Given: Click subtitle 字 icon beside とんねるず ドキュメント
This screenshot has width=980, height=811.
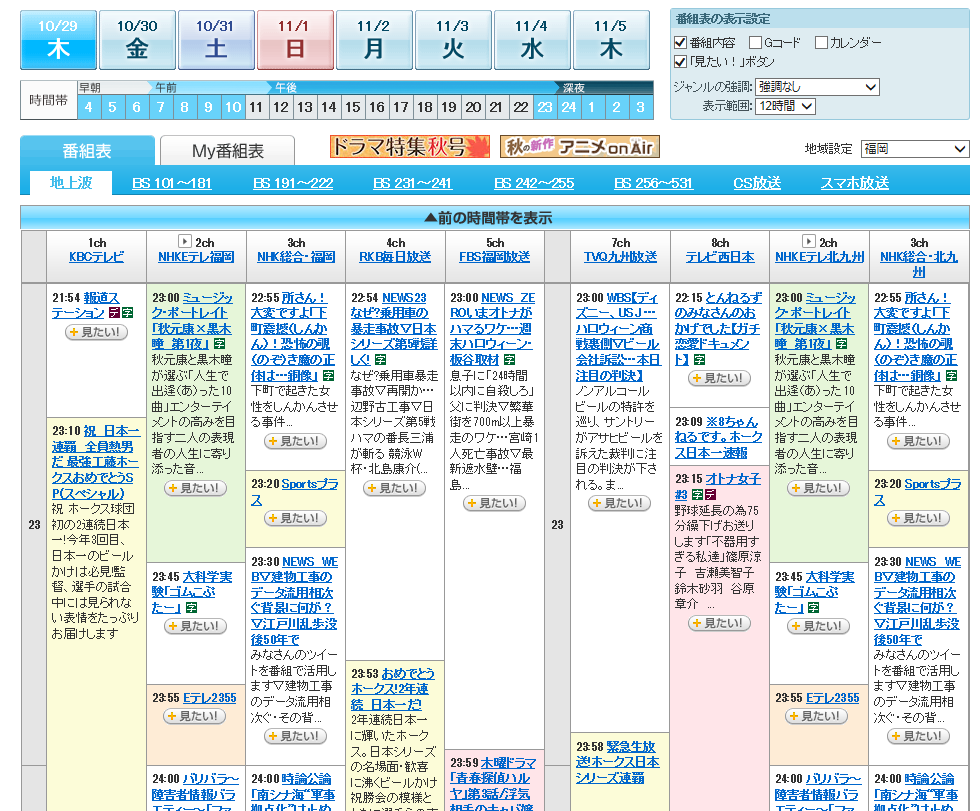Looking at the screenshot, I should (x=699, y=360).
